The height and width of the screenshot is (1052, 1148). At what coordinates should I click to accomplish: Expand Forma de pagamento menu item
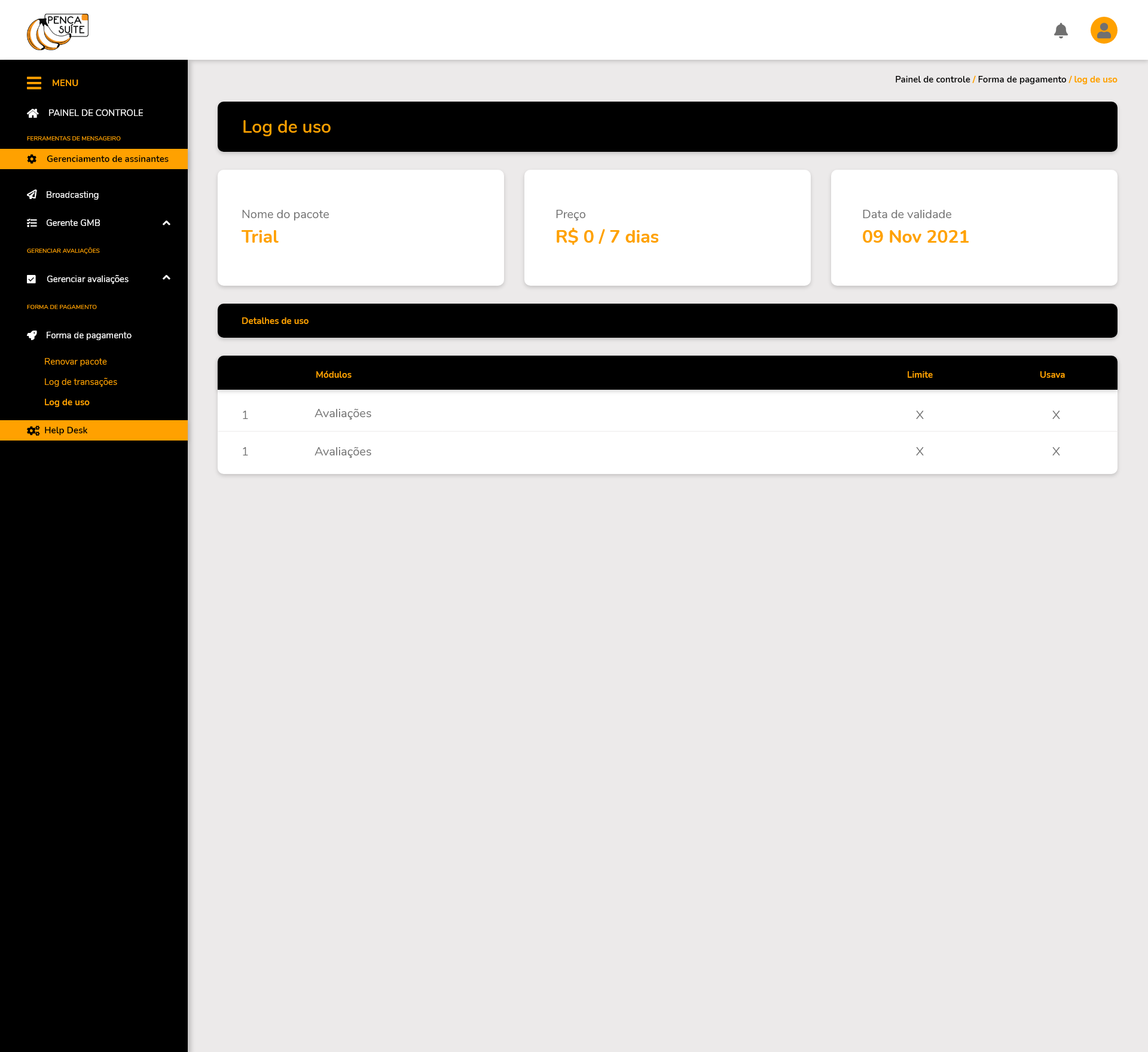pyautogui.click(x=88, y=335)
